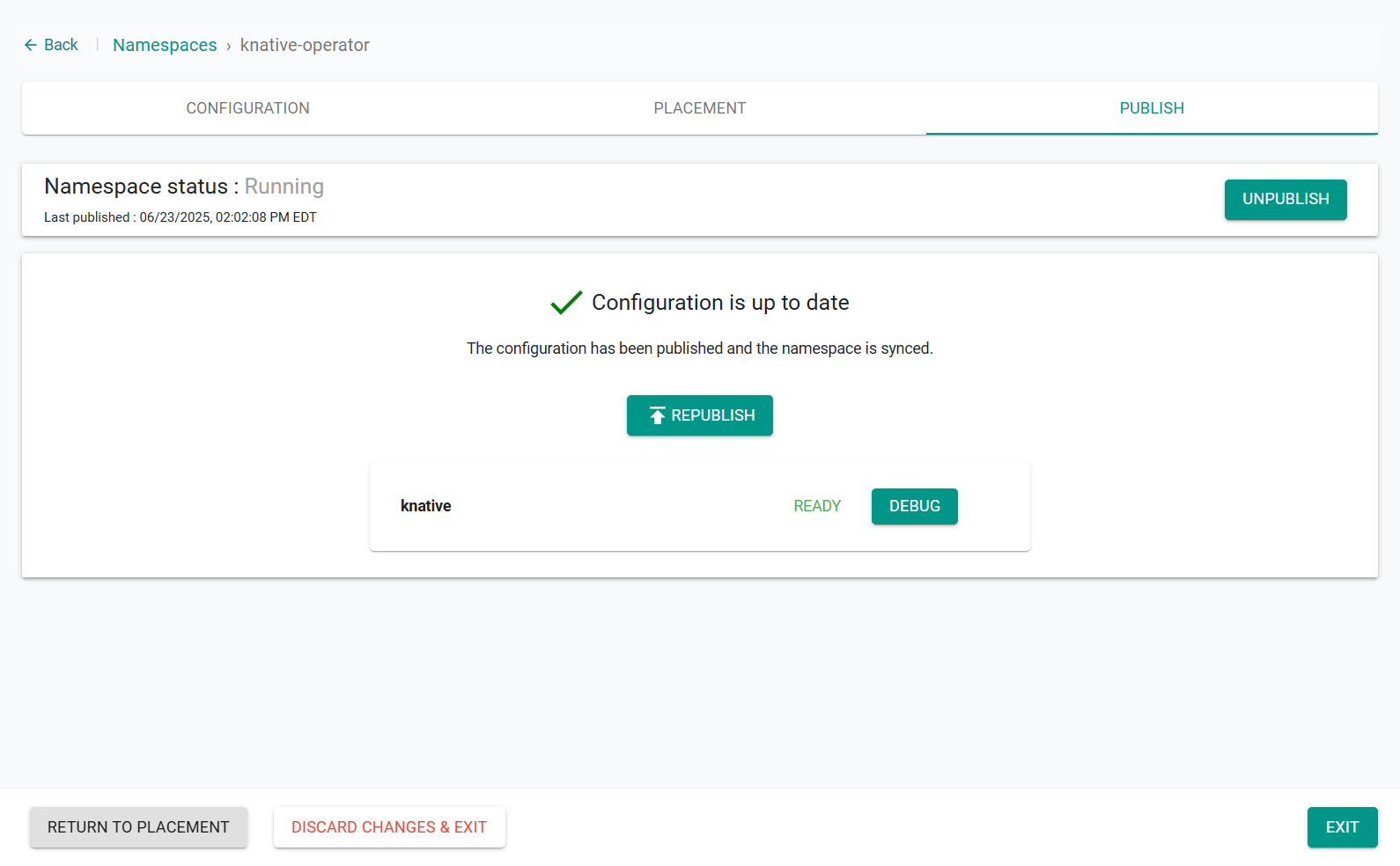Click the Back arrow icon

[31, 45]
